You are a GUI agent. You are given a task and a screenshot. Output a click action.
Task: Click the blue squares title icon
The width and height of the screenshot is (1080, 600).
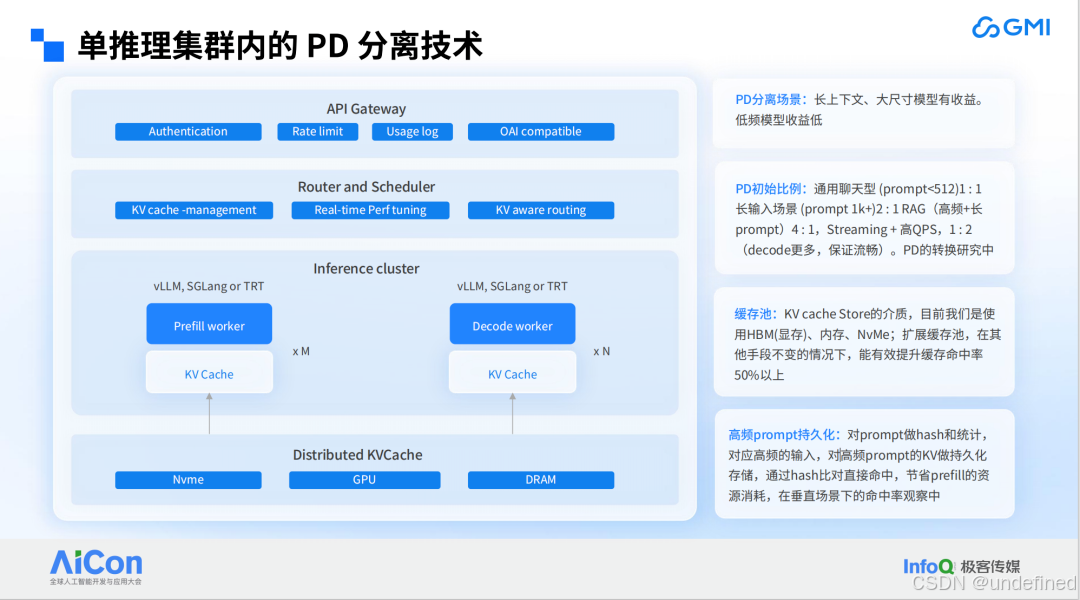pyautogui.click(x=48, y=45)
